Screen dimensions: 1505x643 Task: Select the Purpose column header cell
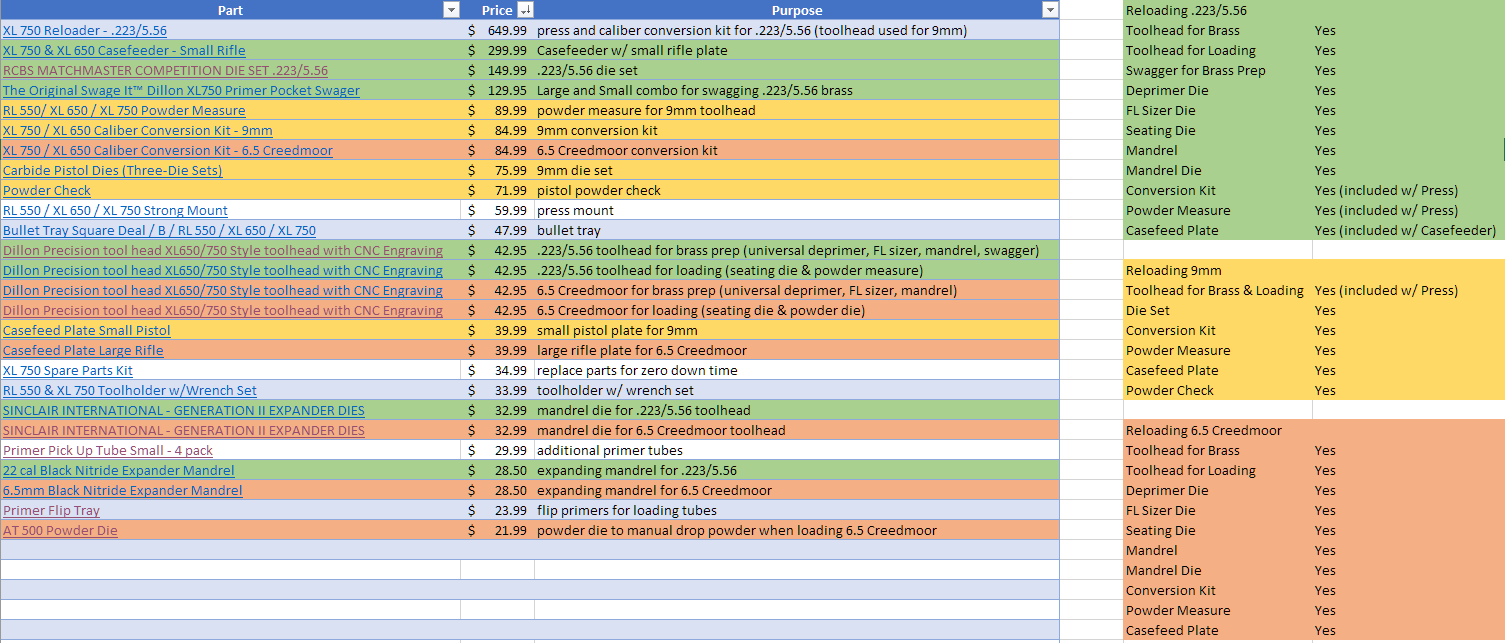click(797, 10)
